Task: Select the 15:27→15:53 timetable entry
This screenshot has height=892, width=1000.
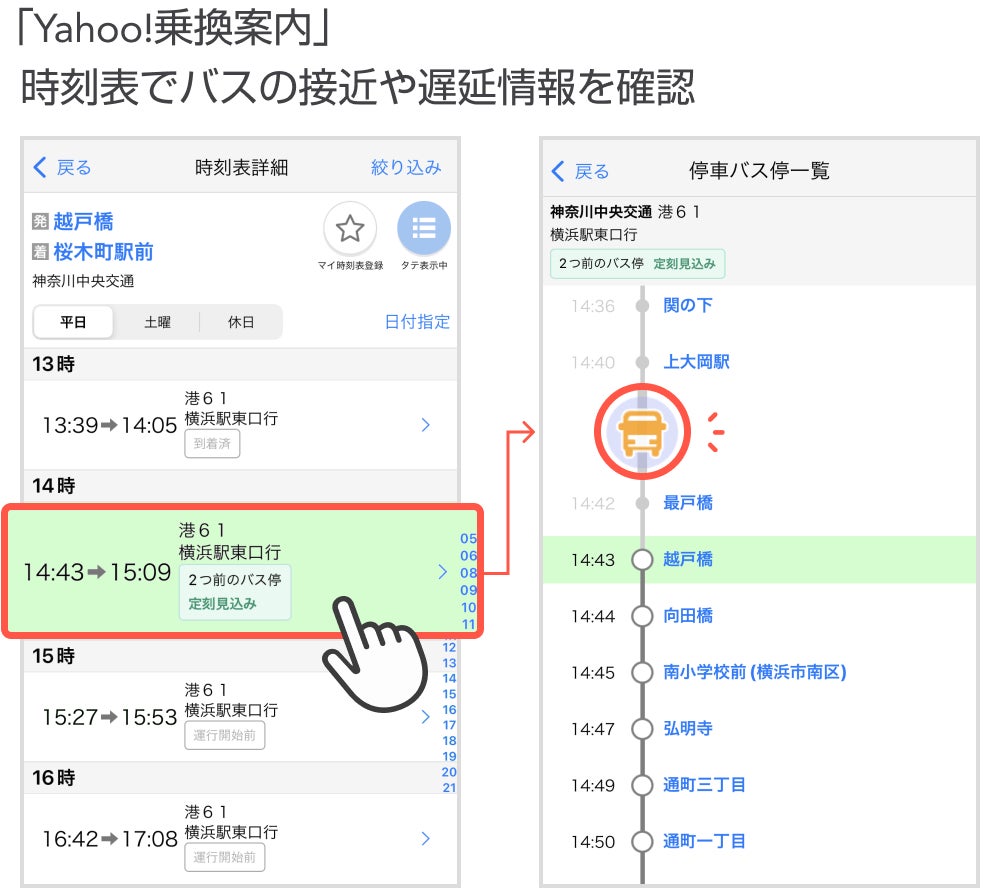Action: (x=240, y=717)
